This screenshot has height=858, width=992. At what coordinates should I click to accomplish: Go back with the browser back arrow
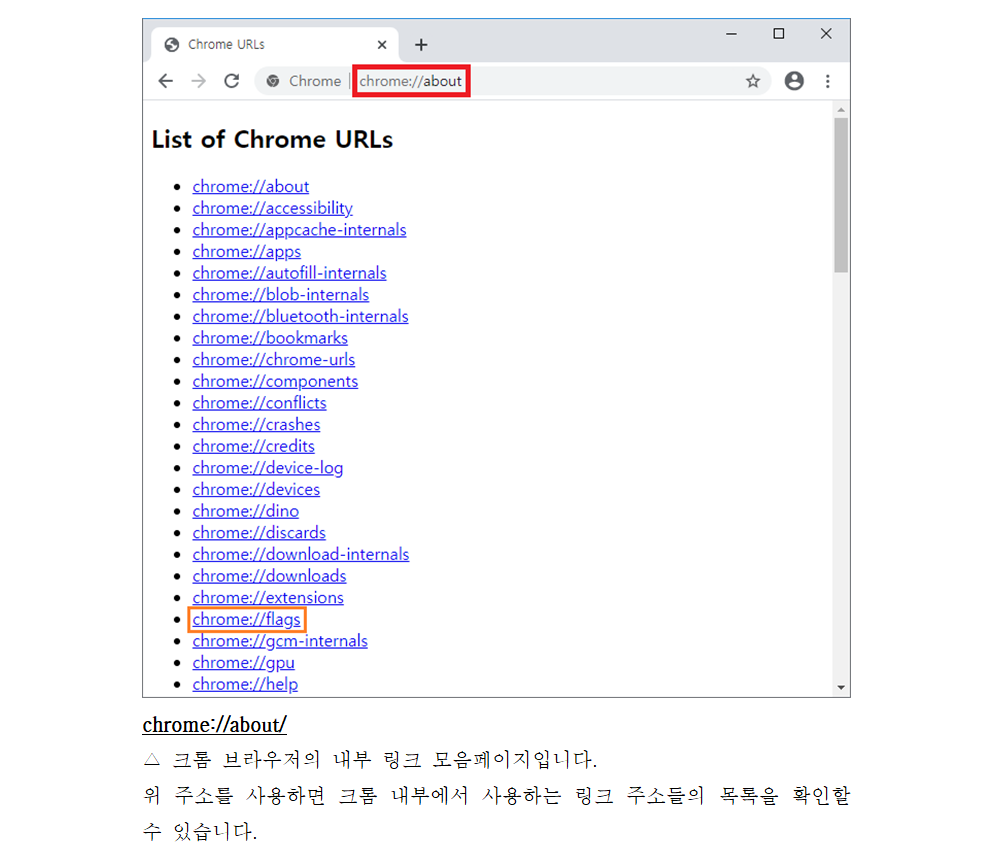point(166,81)
